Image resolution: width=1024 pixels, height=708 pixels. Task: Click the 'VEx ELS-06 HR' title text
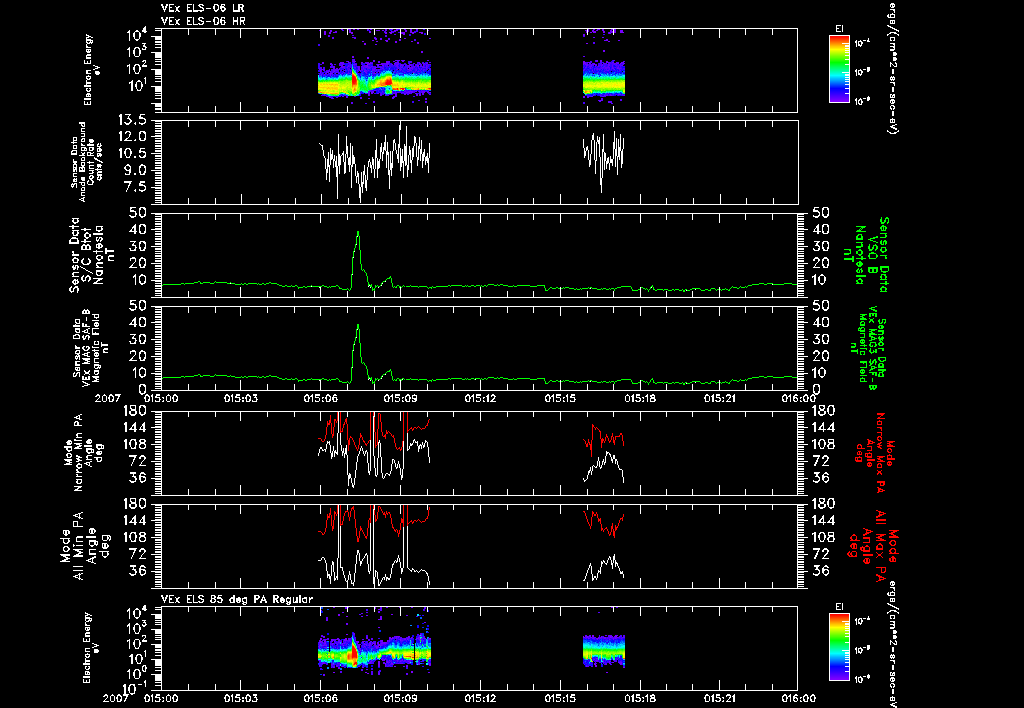point(203,21)
